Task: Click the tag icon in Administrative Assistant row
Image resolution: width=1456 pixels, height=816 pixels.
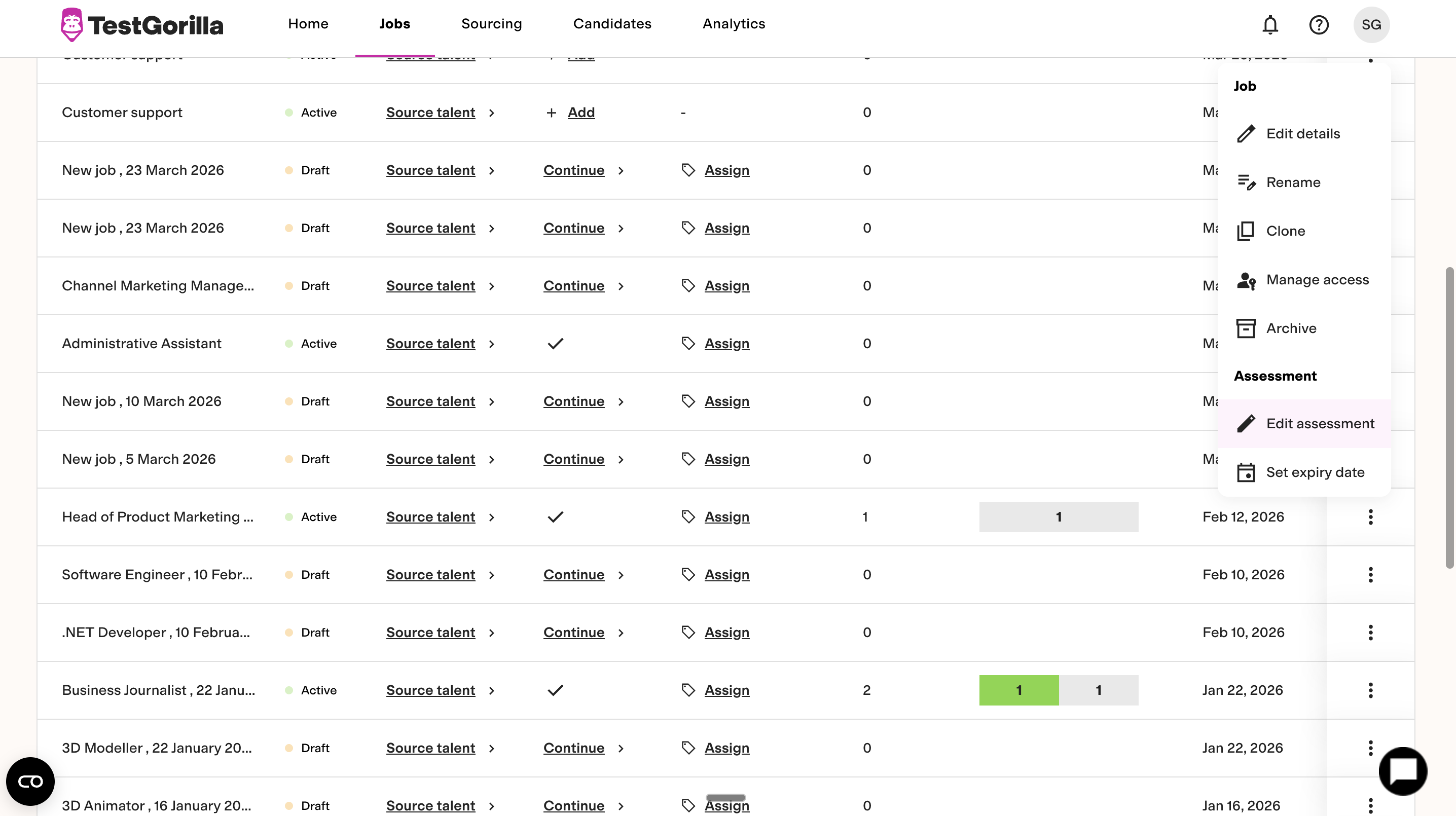Action: [688, 344]
